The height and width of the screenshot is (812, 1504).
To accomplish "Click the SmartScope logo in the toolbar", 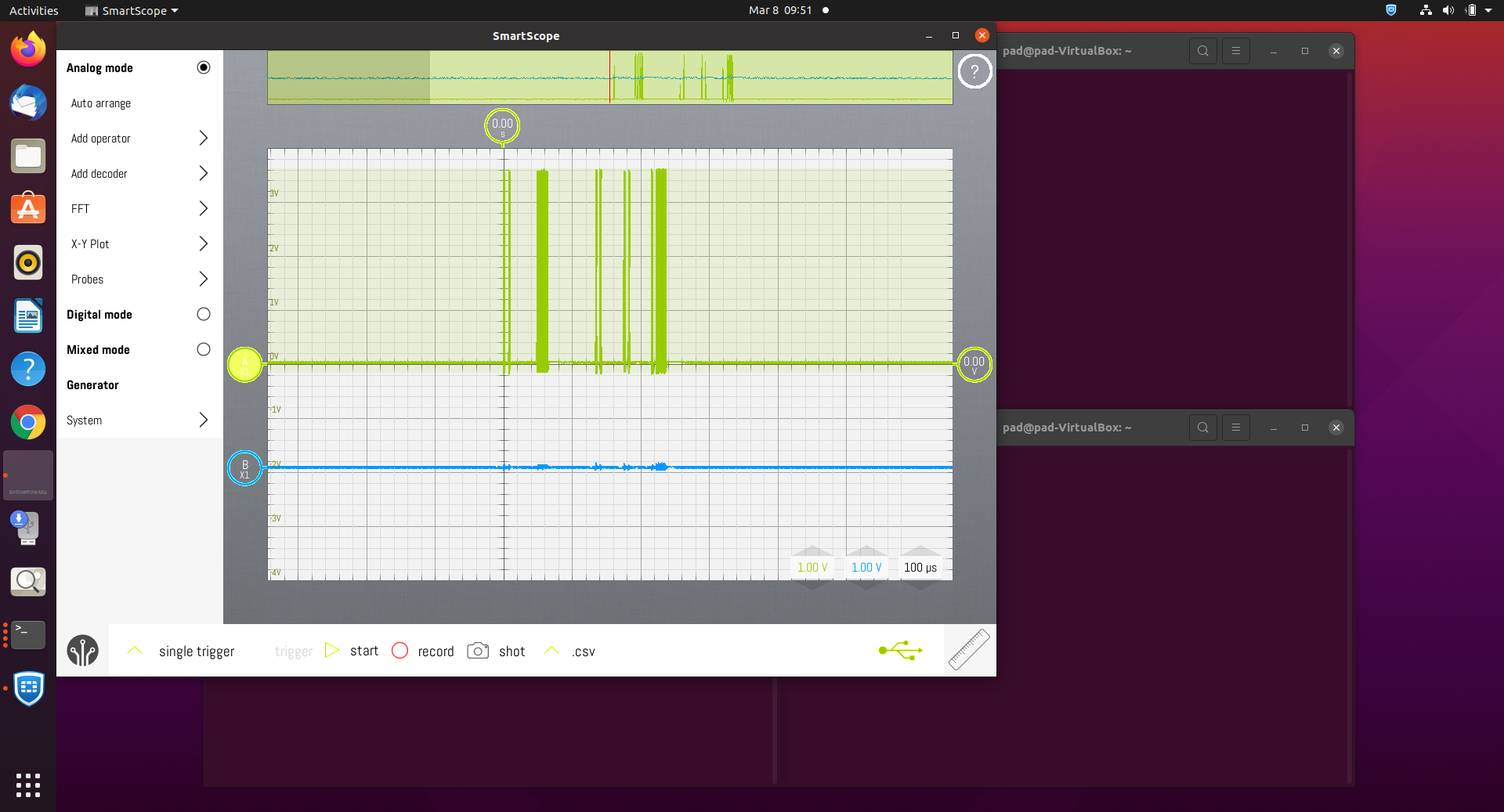I will coord(82,650).
